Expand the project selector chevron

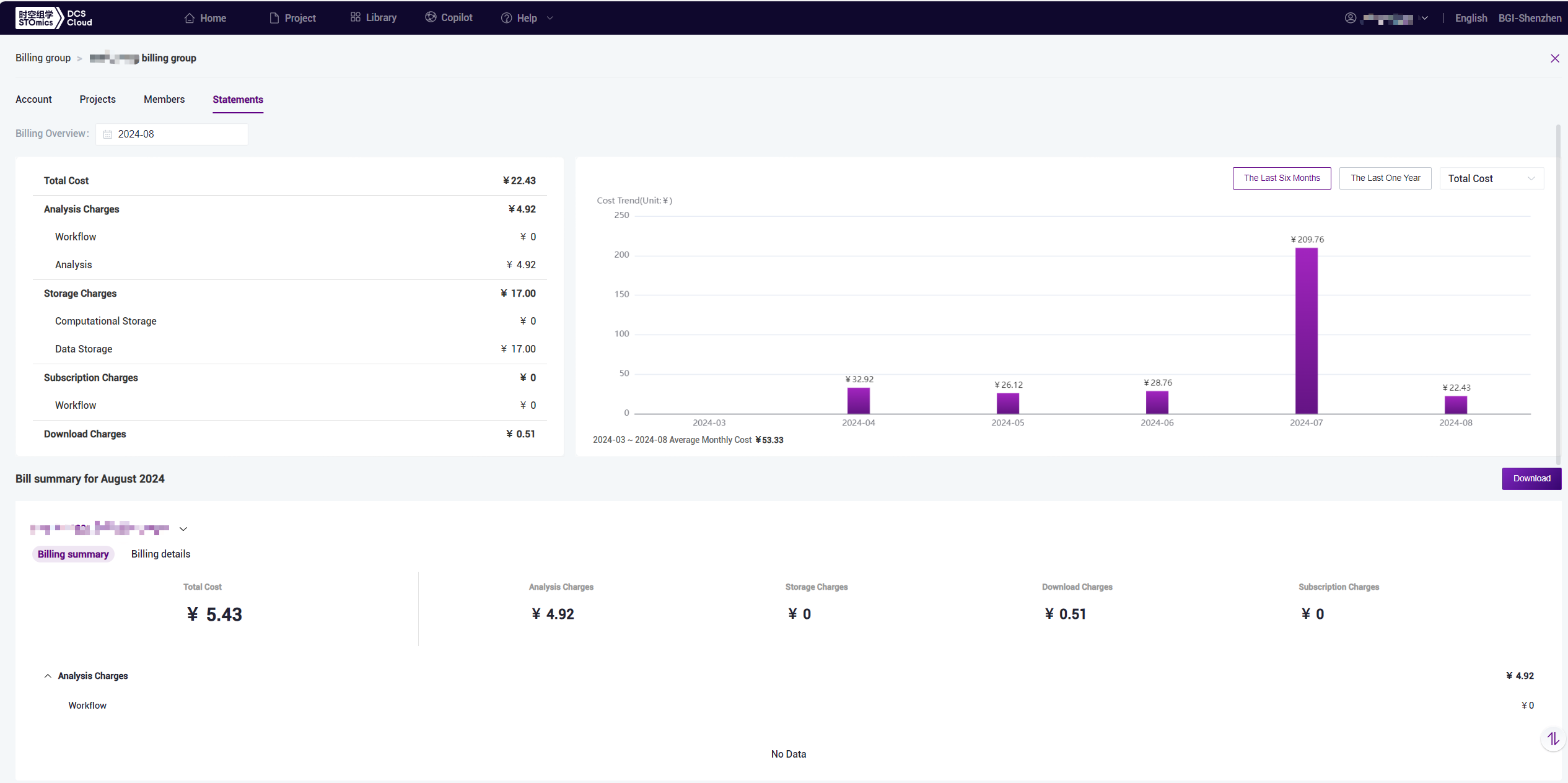183,529
